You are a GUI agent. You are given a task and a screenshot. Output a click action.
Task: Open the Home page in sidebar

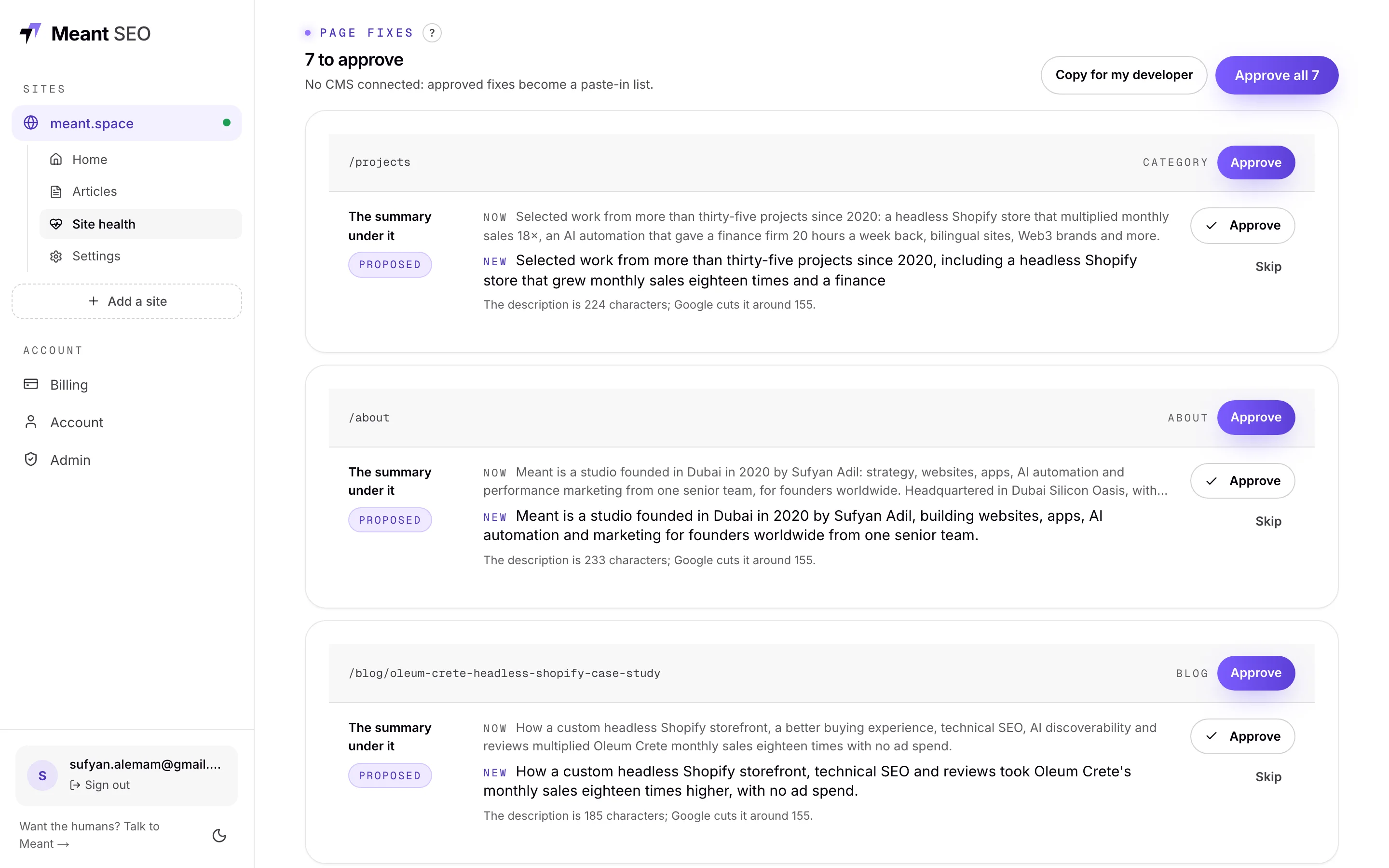point(141,159)
